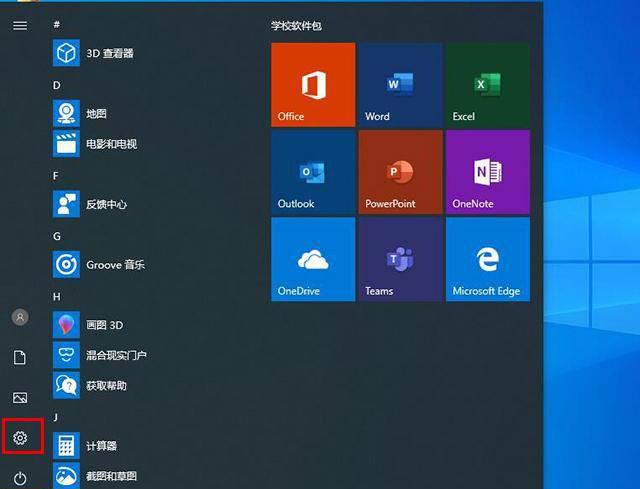Click the G section letter header
This screenshot has height=489, width=640.
click(x=57, y=236)
